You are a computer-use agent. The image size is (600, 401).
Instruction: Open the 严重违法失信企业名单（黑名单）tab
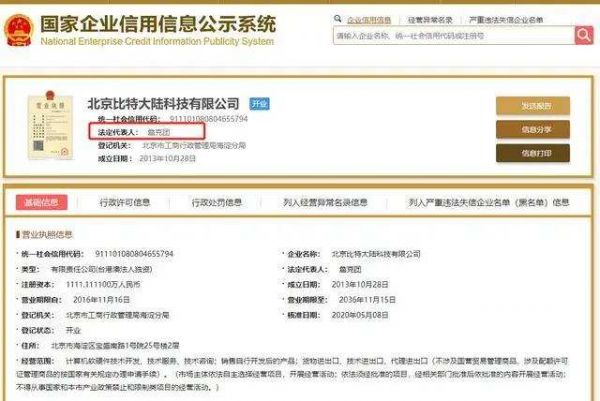484,202
